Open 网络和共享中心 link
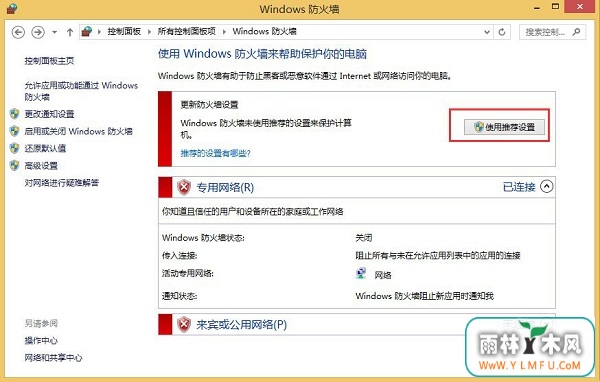The height and width of the screenshot is (382, 600). click(x=53, y=358)
